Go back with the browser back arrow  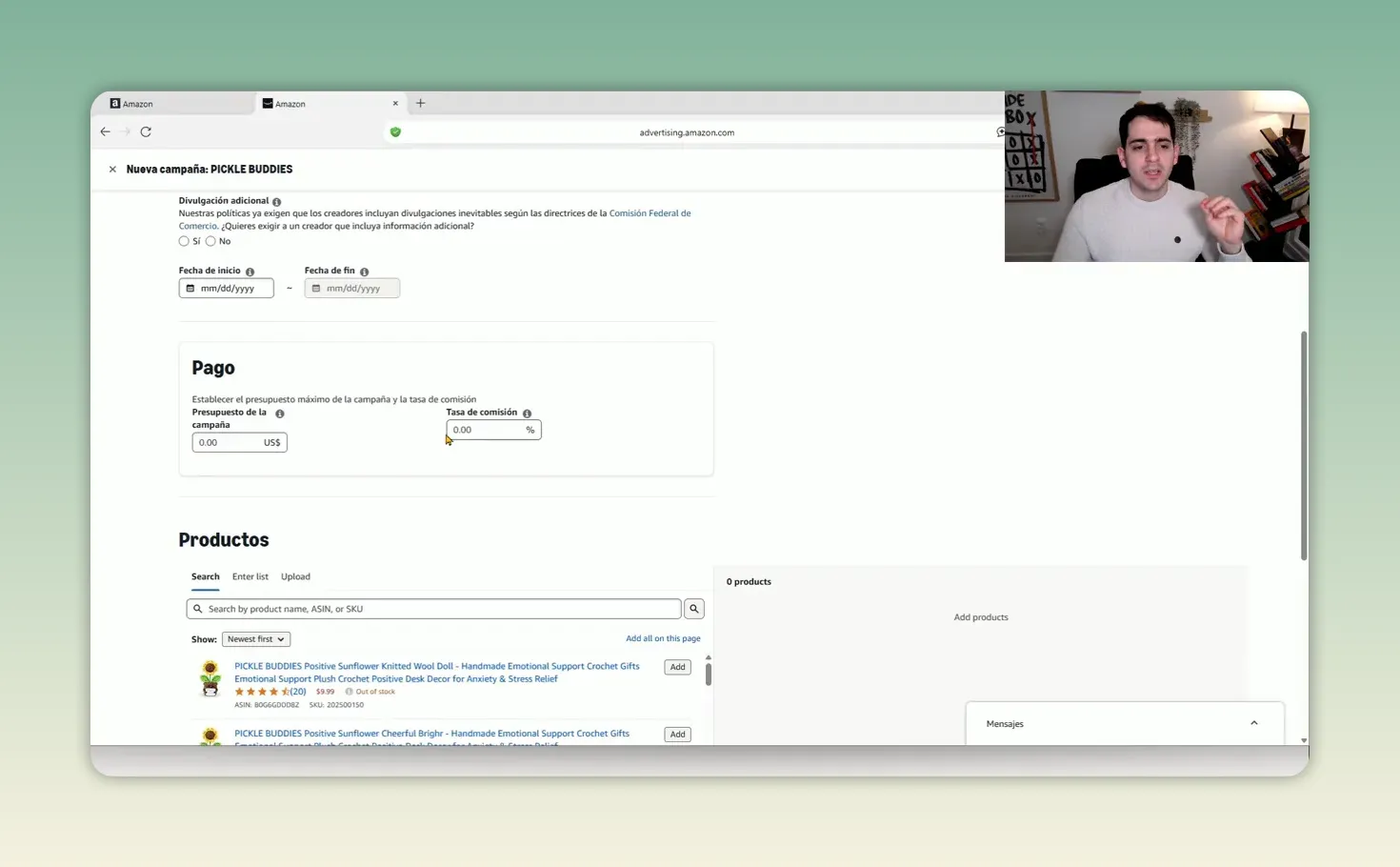click(105, 131)
